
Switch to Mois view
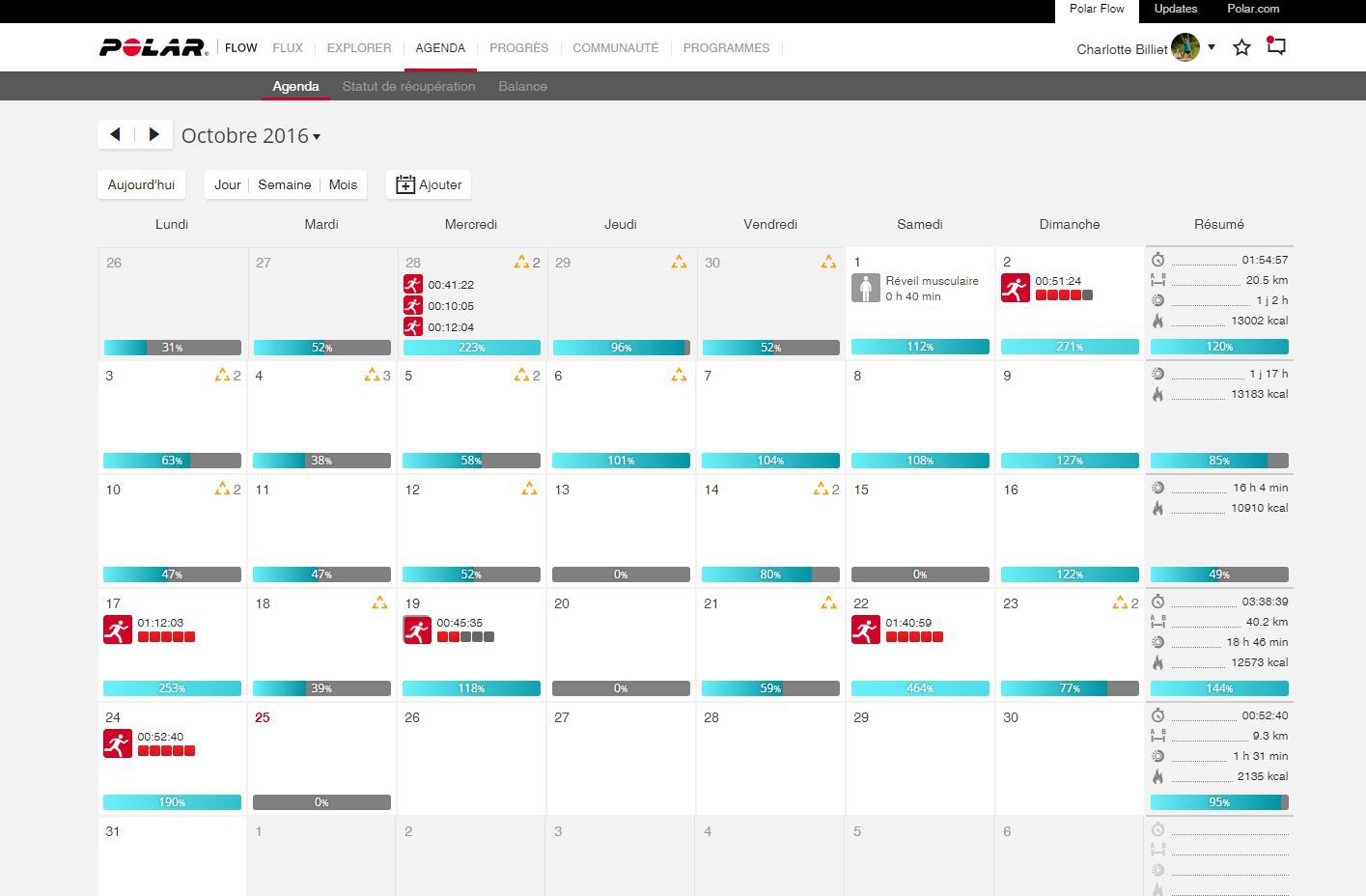tap(343, 184)
